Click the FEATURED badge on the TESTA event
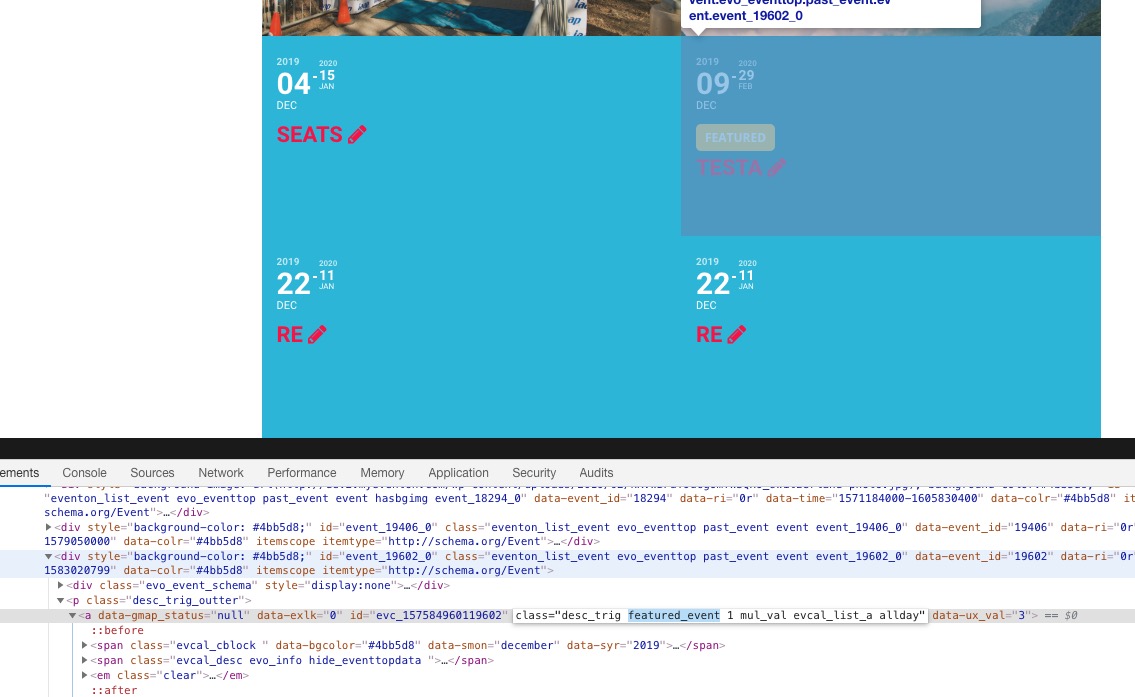 [x=735, y=138]
